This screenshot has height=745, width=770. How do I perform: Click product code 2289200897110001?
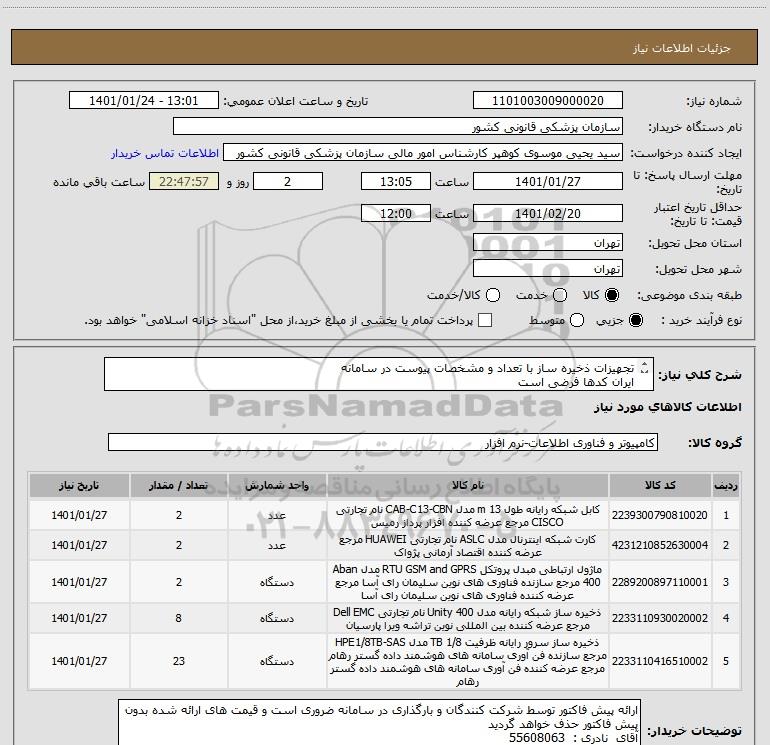(660, 582)
